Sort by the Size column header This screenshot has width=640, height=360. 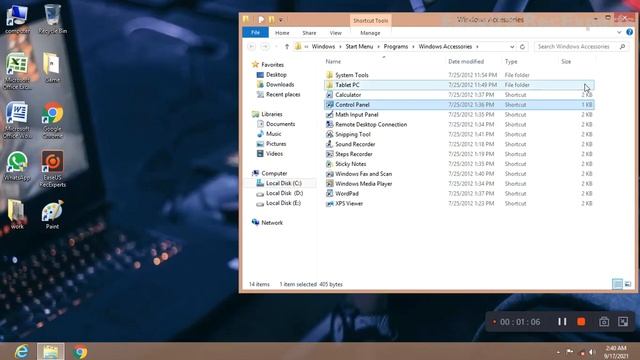coord(566,61)
